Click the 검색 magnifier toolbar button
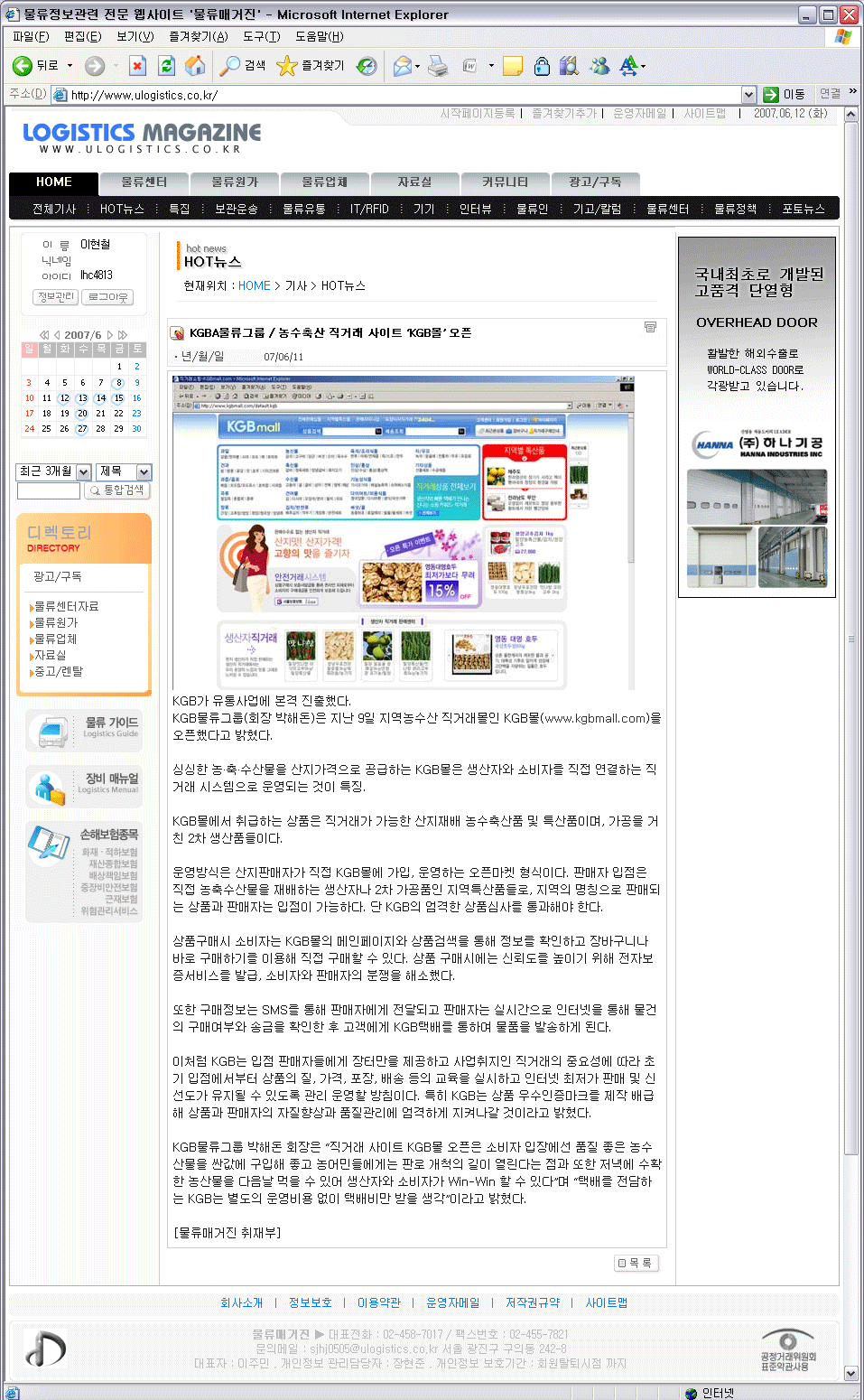Screen dimensions: 864x1400 (x=244, y=65)
